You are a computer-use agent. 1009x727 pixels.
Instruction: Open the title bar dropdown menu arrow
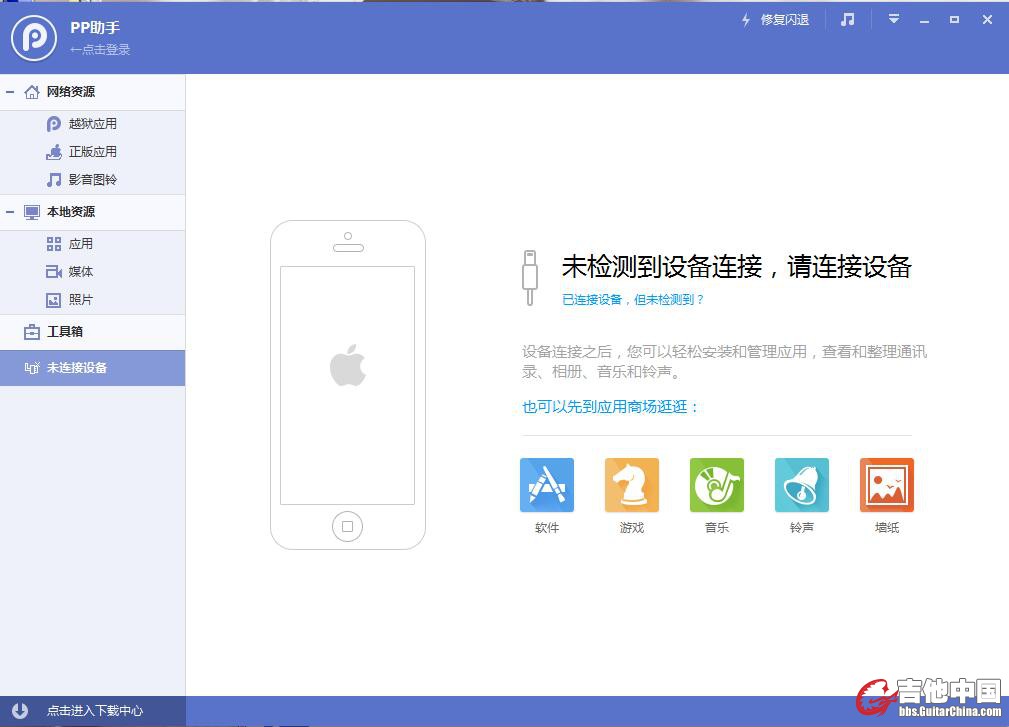click(x=894, y=20)
